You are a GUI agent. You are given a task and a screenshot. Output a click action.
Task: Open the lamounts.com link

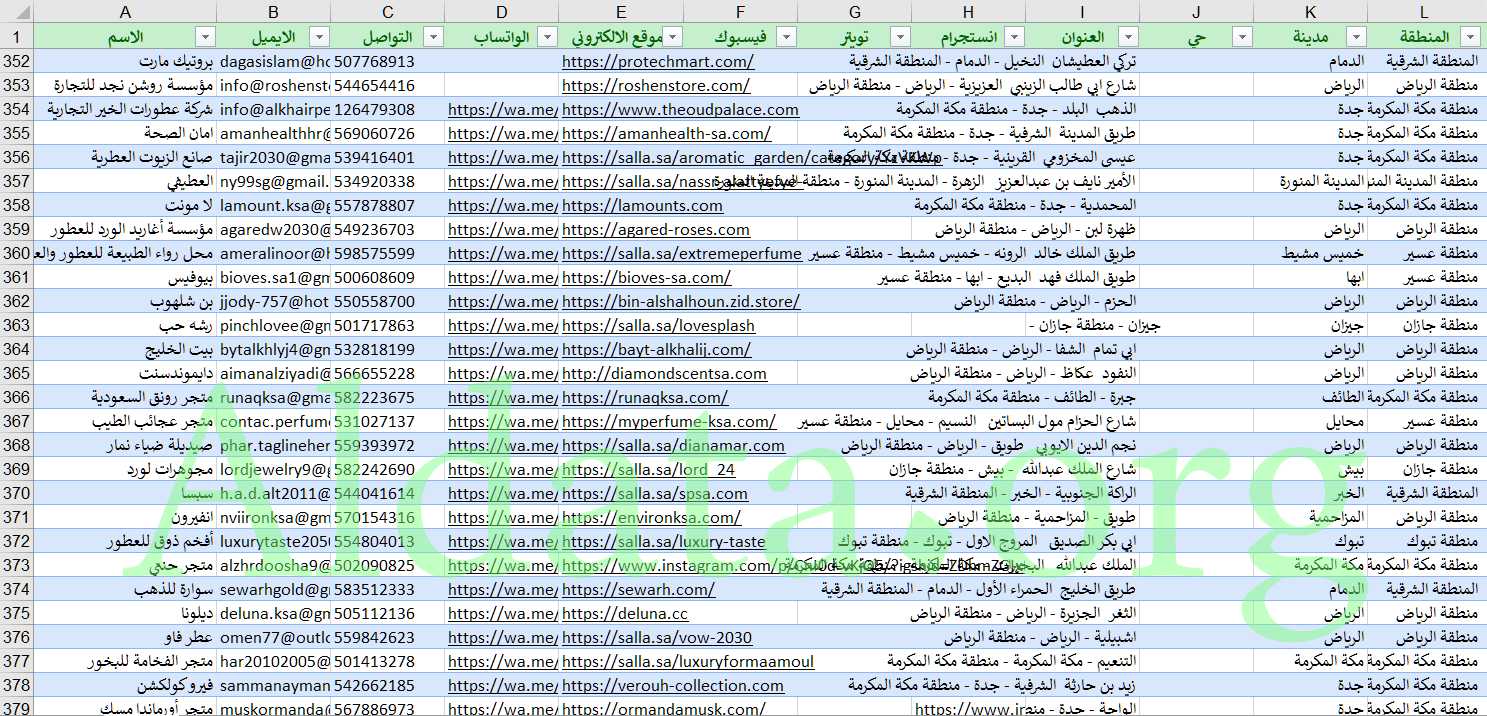pyautogui.click(x=642, y=205)
